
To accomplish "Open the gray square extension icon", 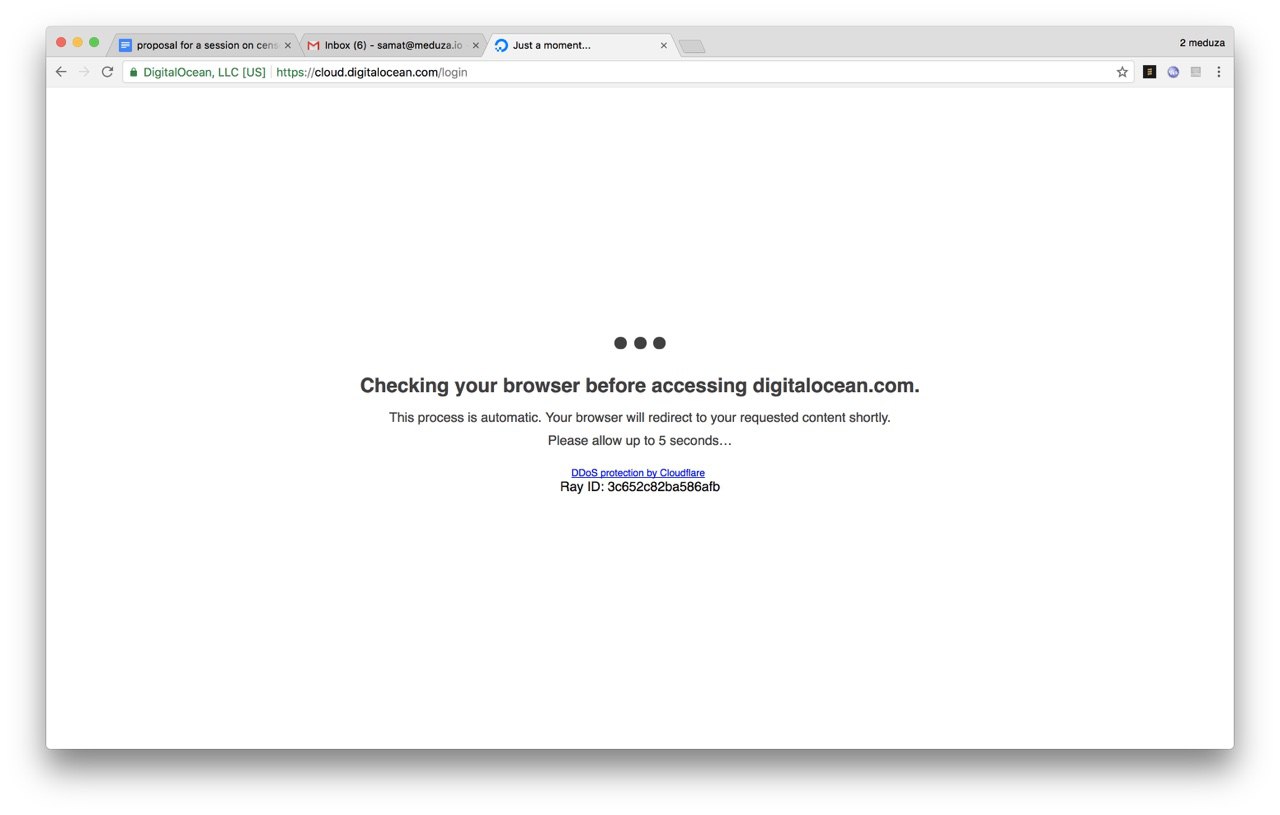I will click(1196, 72).
